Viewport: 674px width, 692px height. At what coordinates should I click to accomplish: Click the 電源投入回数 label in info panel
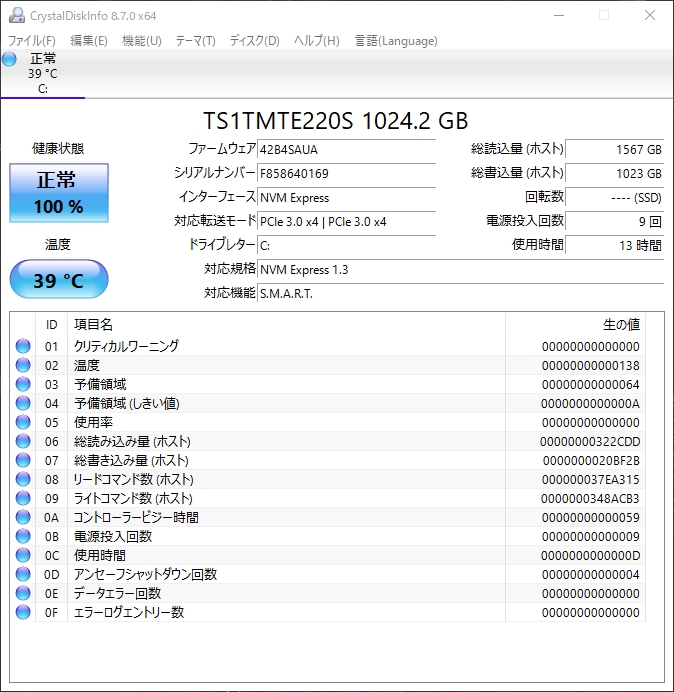(x=525, y=220)
